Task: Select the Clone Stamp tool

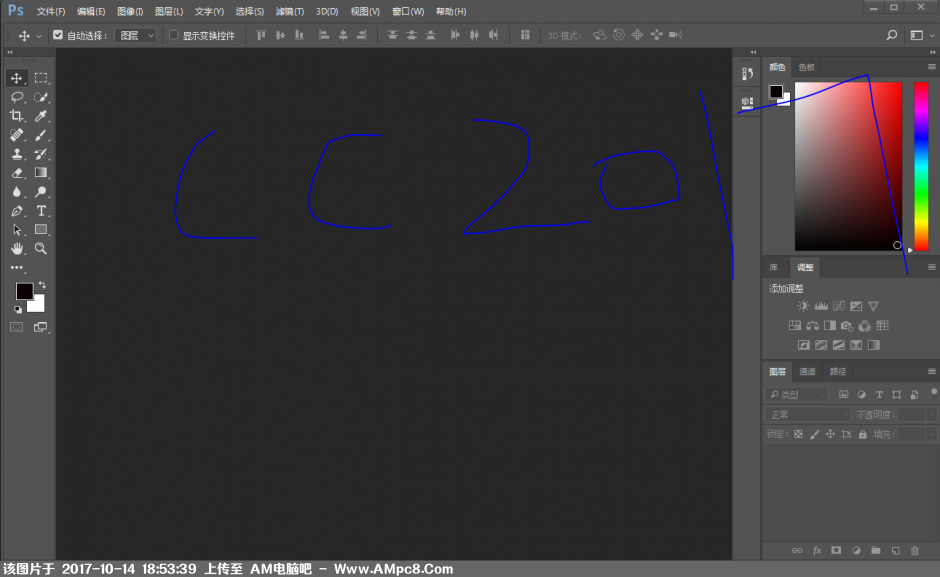Action: [16, 154]
